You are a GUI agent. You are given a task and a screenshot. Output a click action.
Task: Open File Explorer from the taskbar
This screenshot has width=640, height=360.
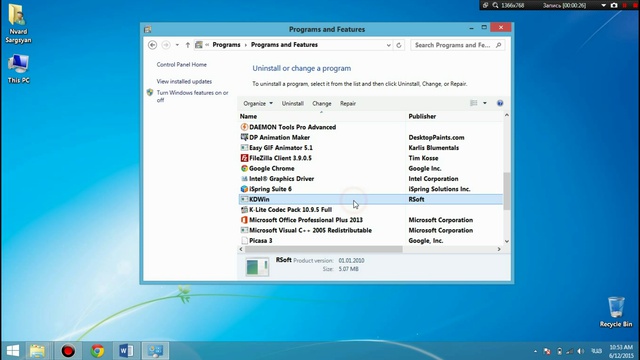[37, 351]
